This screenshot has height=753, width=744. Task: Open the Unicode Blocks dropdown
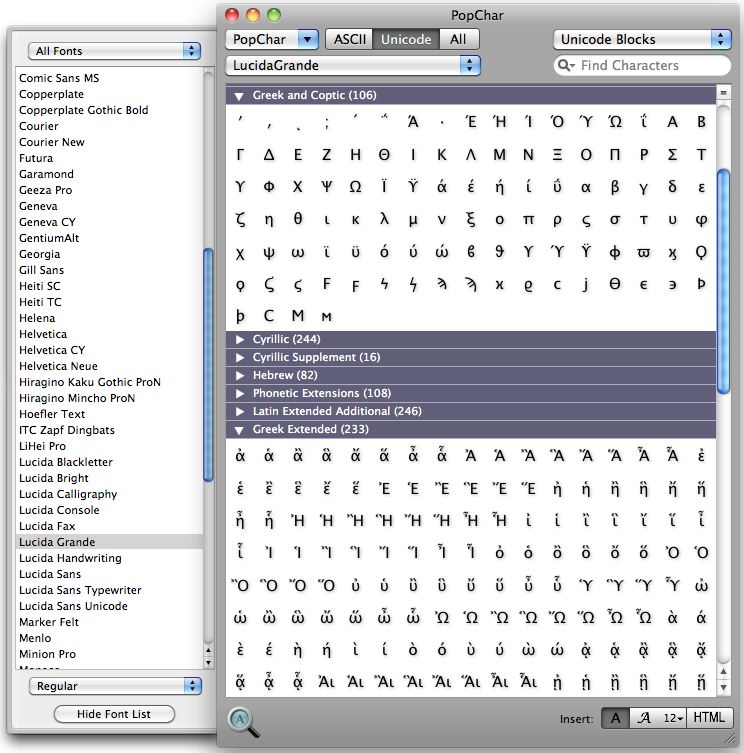click(x=642, y=40)
